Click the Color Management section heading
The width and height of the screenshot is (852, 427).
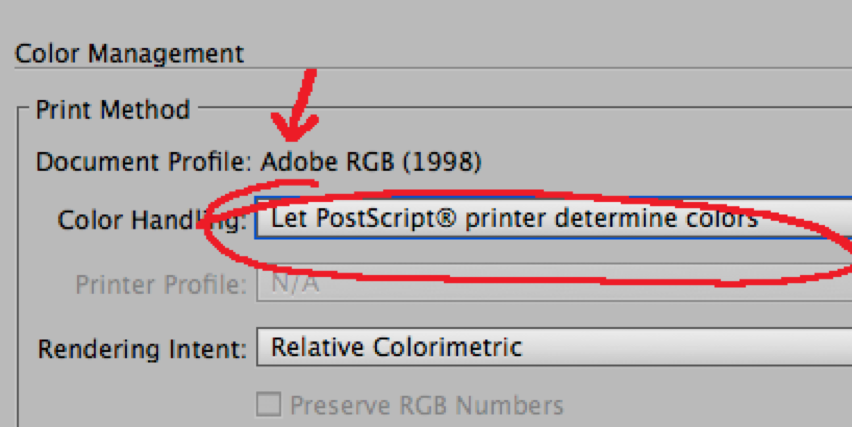tap(129, 54)
